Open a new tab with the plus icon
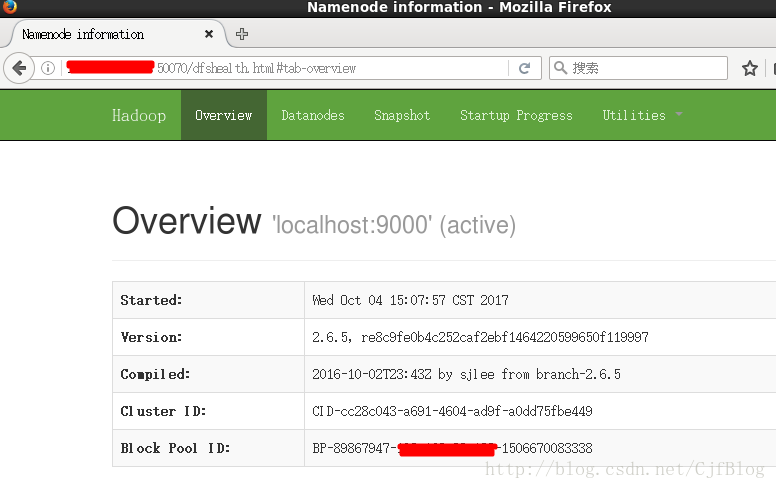Image resolution: width=776 pixels, height=489 pixels. (242, 34)
